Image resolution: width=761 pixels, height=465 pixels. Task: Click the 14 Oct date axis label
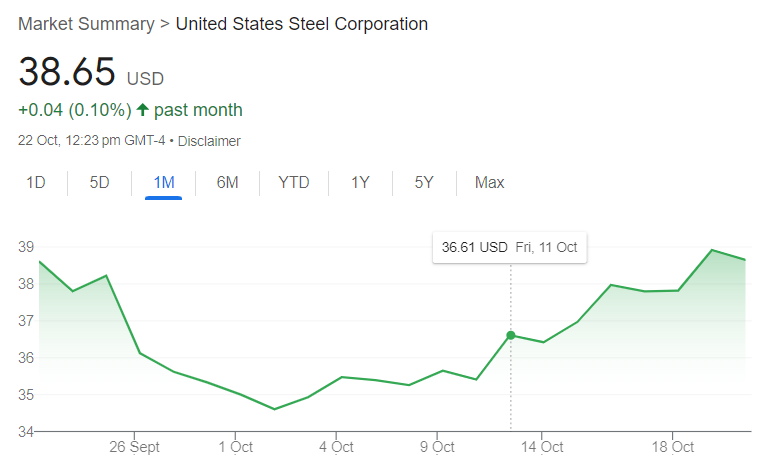[x=541, y=447]
